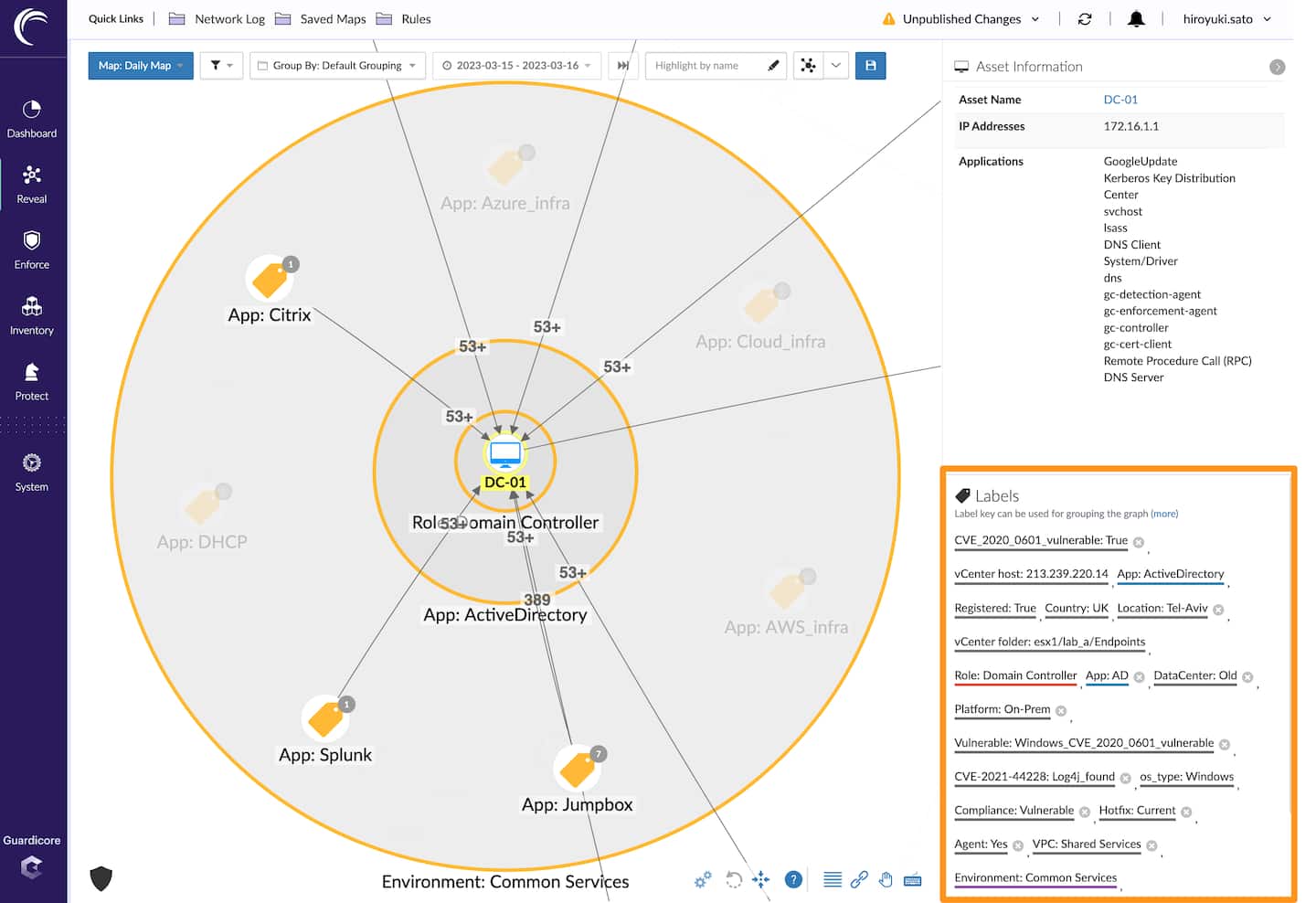
Task: Open the Inventory page from sidebar
Action: click(32, 315)
